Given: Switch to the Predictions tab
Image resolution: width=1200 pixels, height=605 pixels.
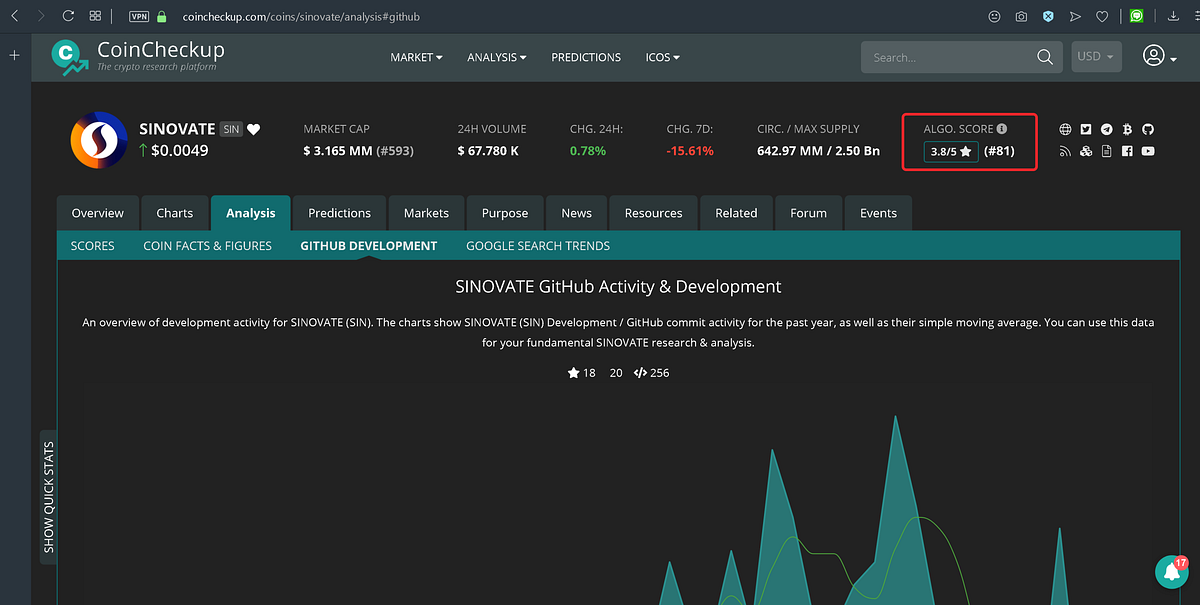Looking at the screenshot, I should point(339,213).
